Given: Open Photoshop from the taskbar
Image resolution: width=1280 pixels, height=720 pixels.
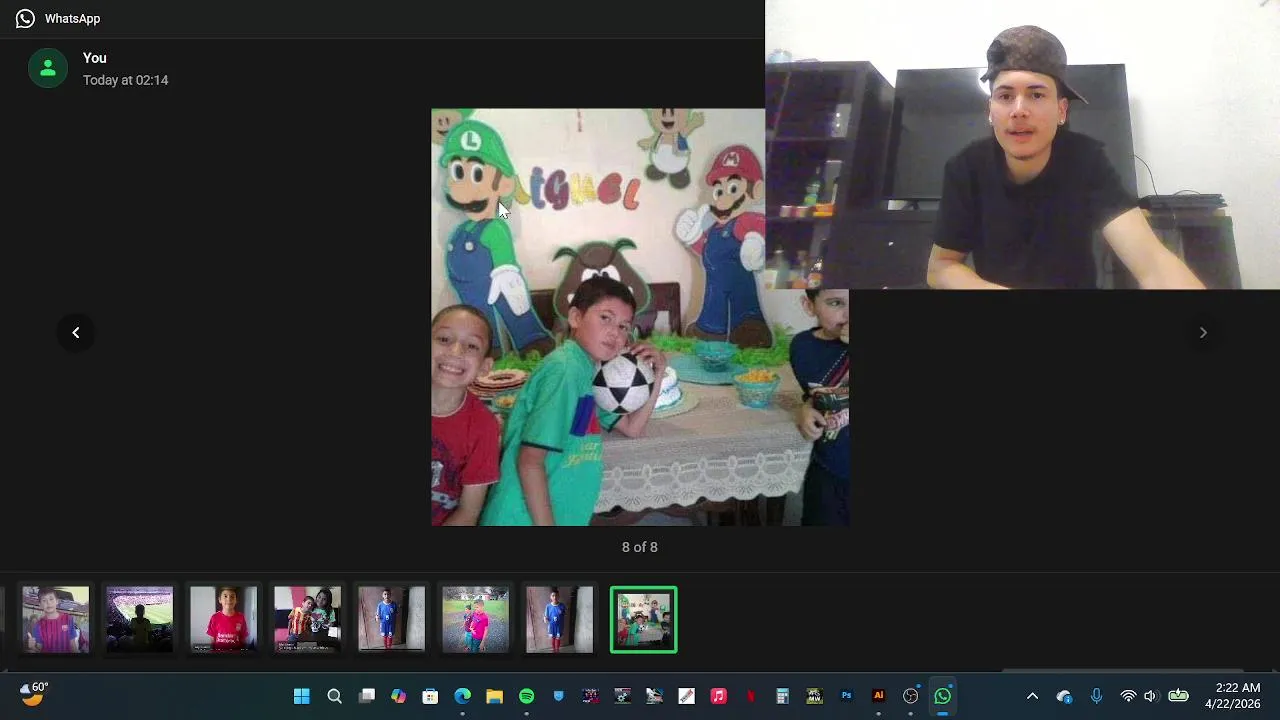Looking at the screenshot, I should pyautogui.click(x=846, y=696).
